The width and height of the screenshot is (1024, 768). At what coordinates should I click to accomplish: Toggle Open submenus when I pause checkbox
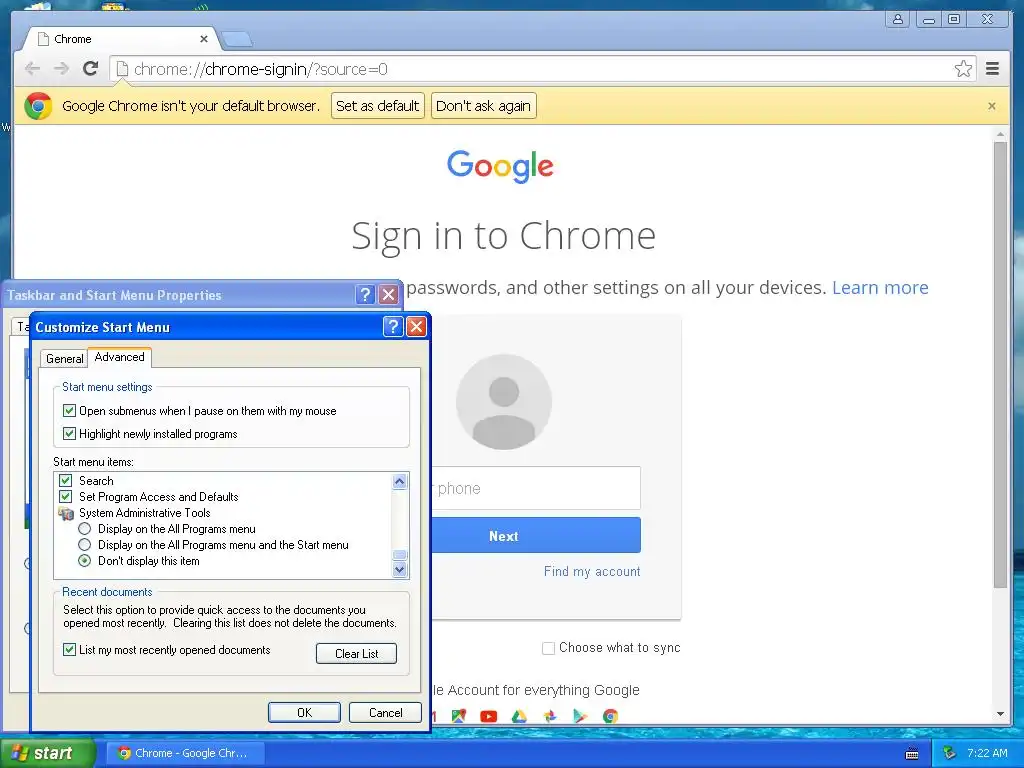tap(69, 411)
